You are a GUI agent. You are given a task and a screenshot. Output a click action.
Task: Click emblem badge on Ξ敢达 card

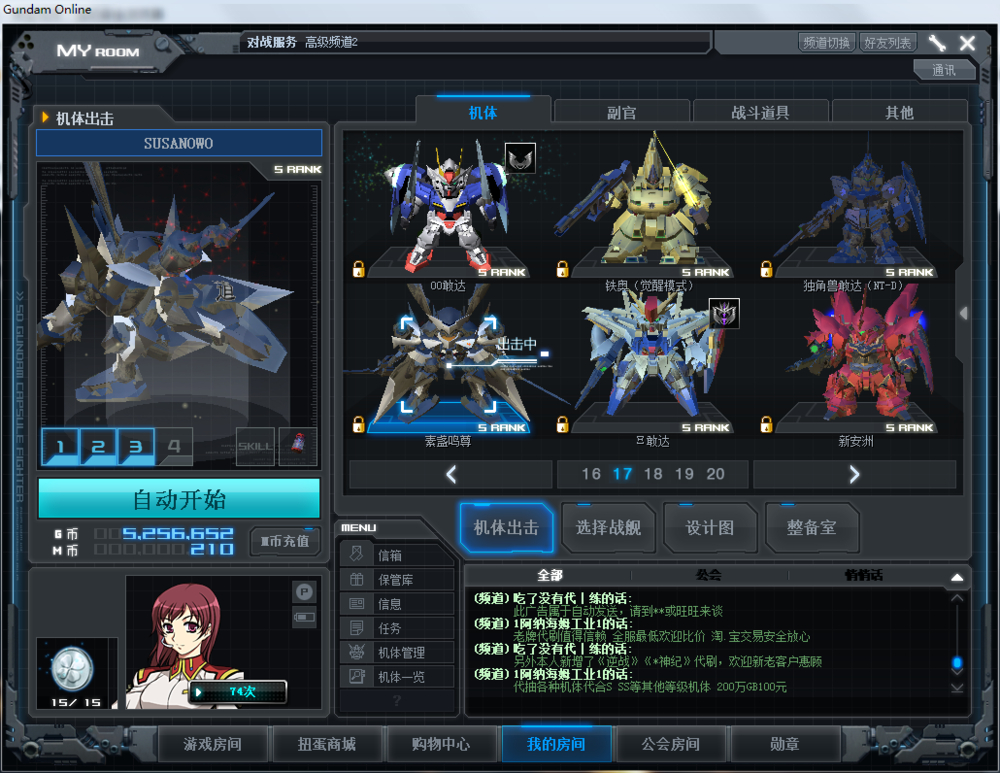(x=724, y=313)
